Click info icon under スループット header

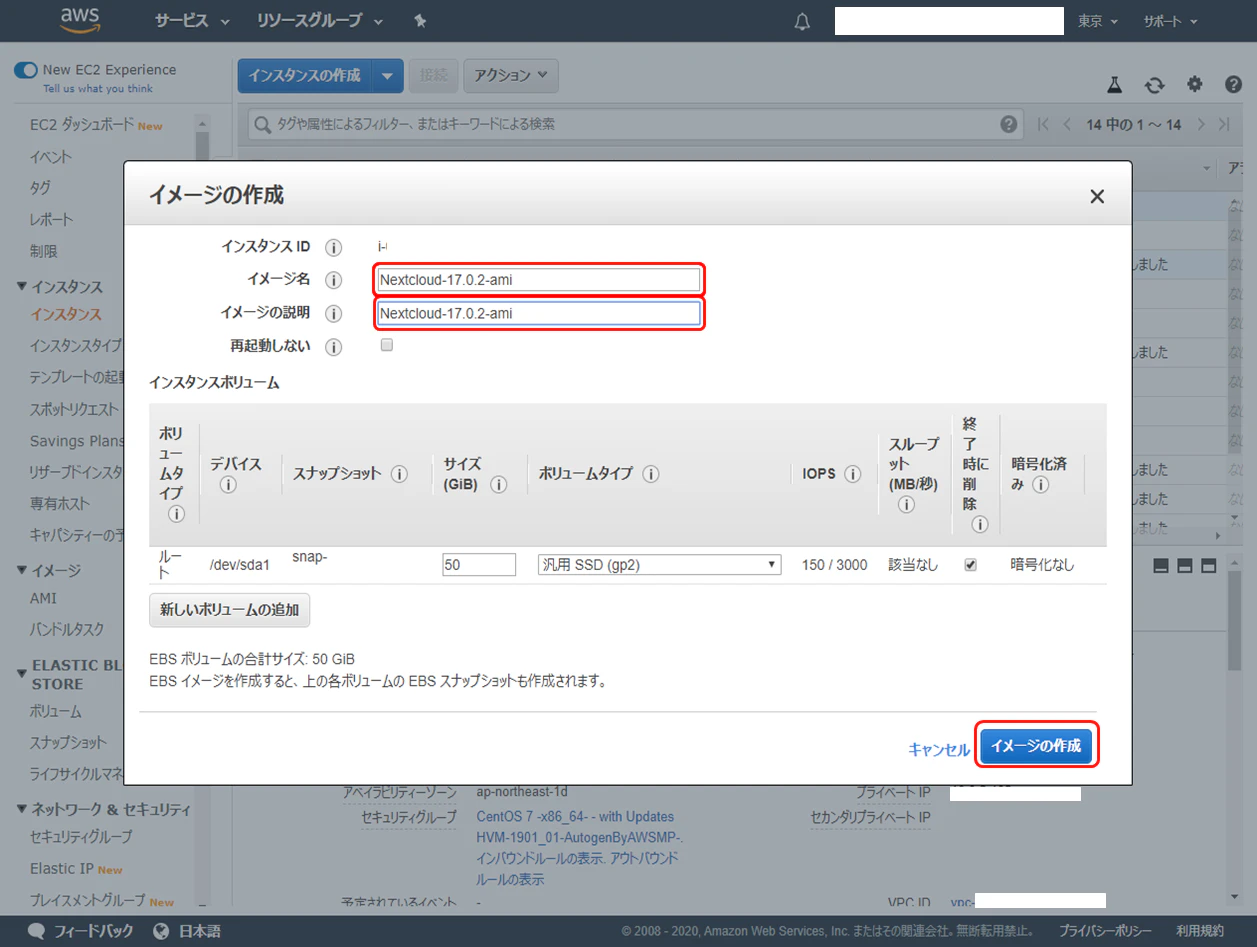click(x=906, y=505)
